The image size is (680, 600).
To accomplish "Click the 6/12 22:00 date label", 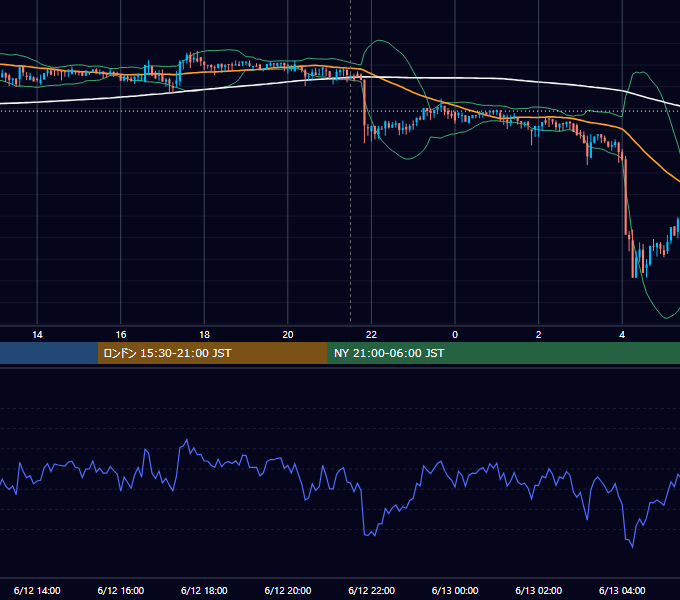I will (372, 590).
